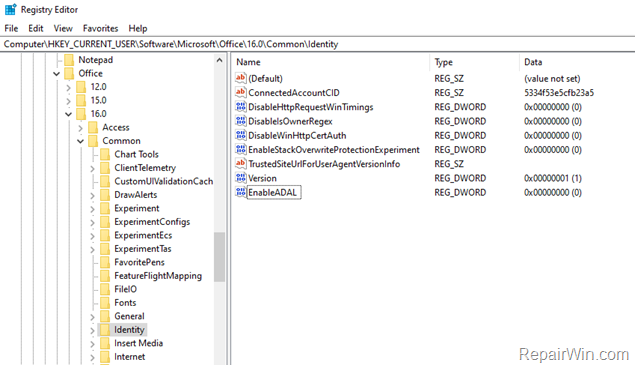
Task: Expand the 12.0 key
Action: click(68, 88)
